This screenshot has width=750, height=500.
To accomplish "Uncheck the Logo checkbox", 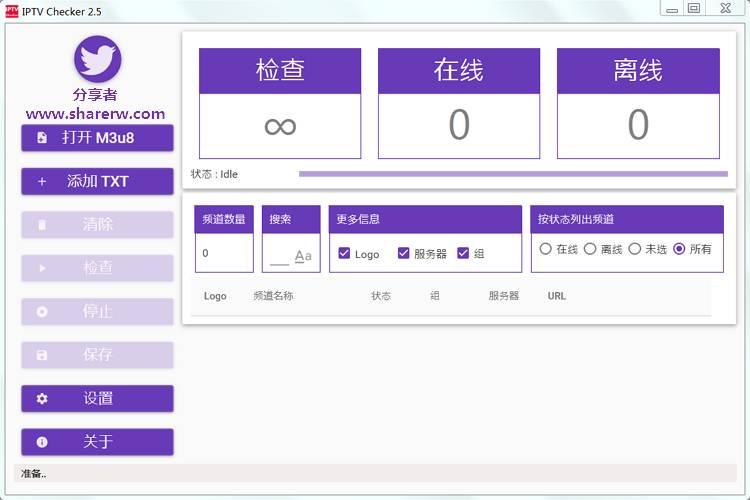I will tap(344, 253).
